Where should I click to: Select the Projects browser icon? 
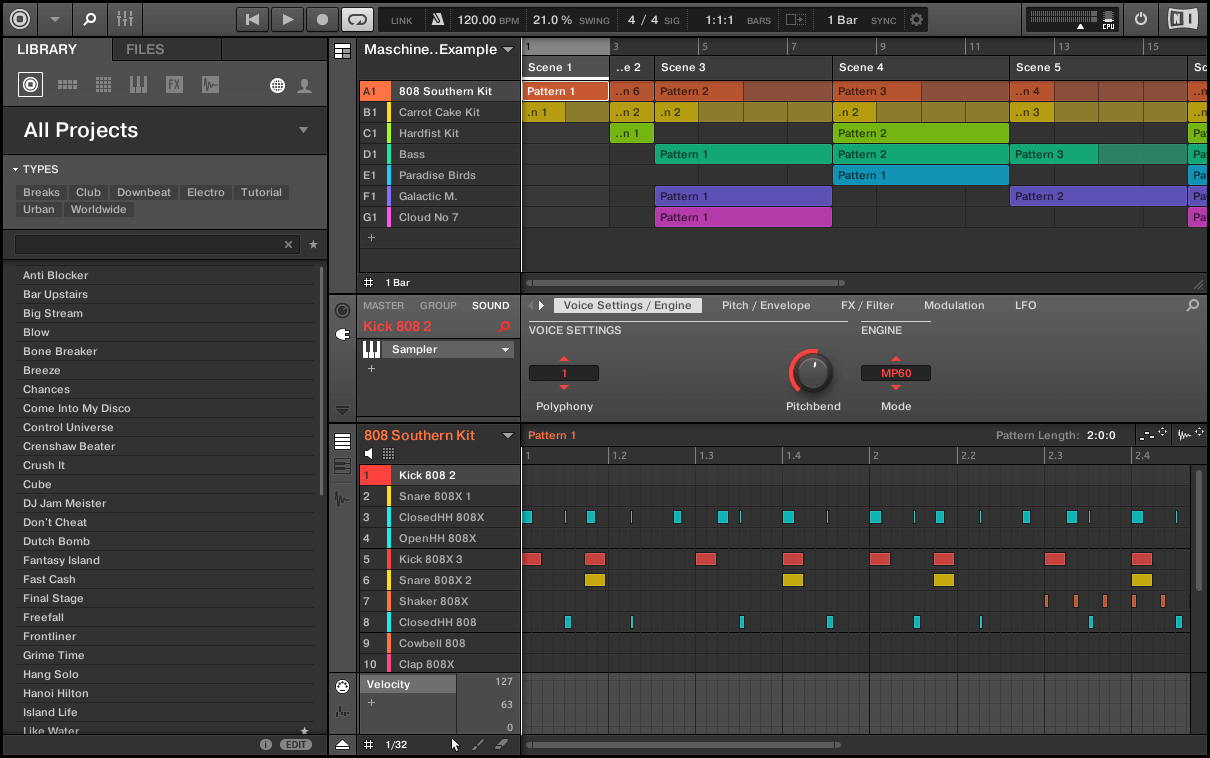click(x=30, y=85)
